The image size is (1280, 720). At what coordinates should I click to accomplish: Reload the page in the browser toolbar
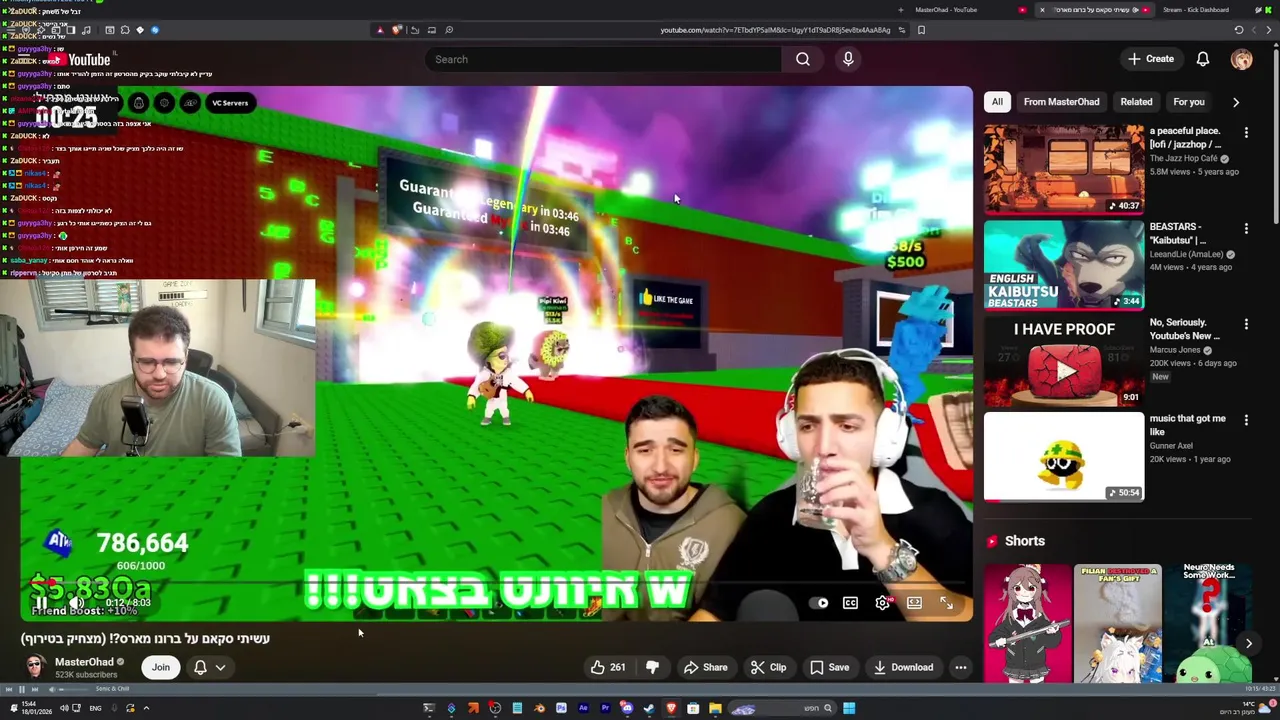[x=1239, y=30]
